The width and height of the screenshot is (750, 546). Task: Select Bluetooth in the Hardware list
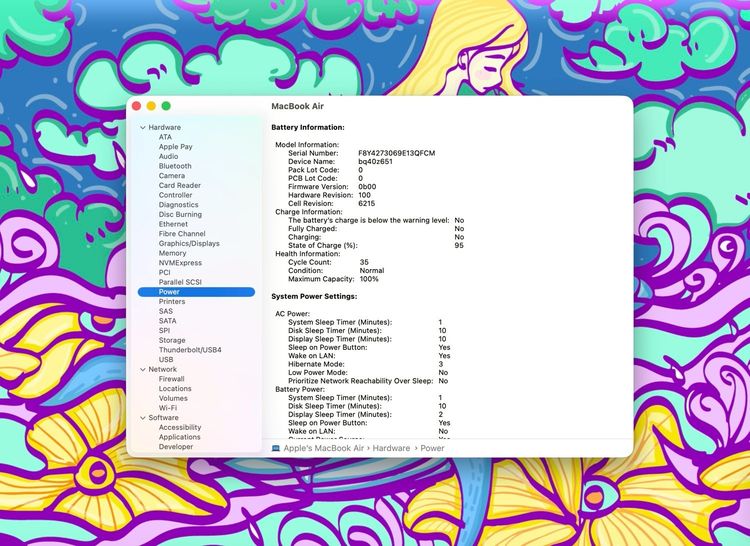click(175, 166)
